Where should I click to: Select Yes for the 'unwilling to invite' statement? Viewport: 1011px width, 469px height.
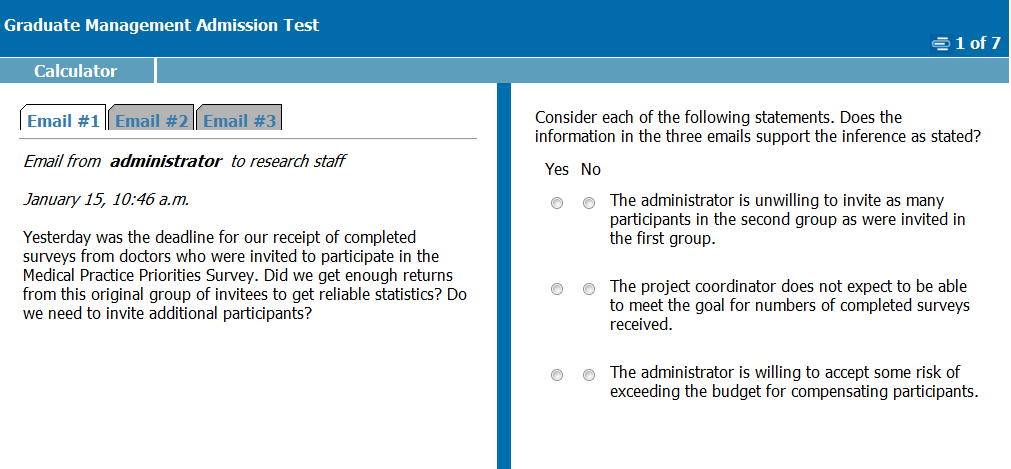[557, 203]
